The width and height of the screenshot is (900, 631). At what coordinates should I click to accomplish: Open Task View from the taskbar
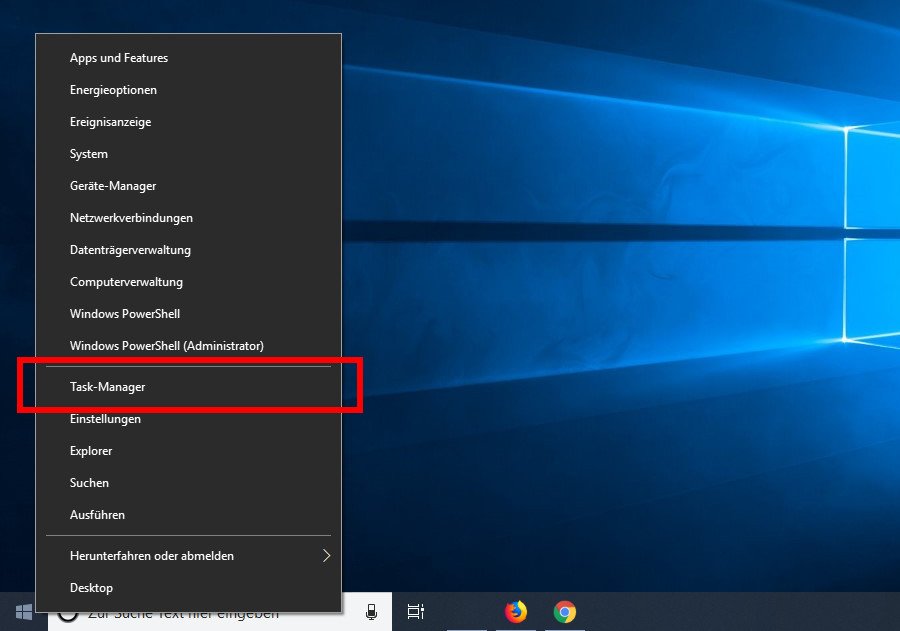click(415, 611)
